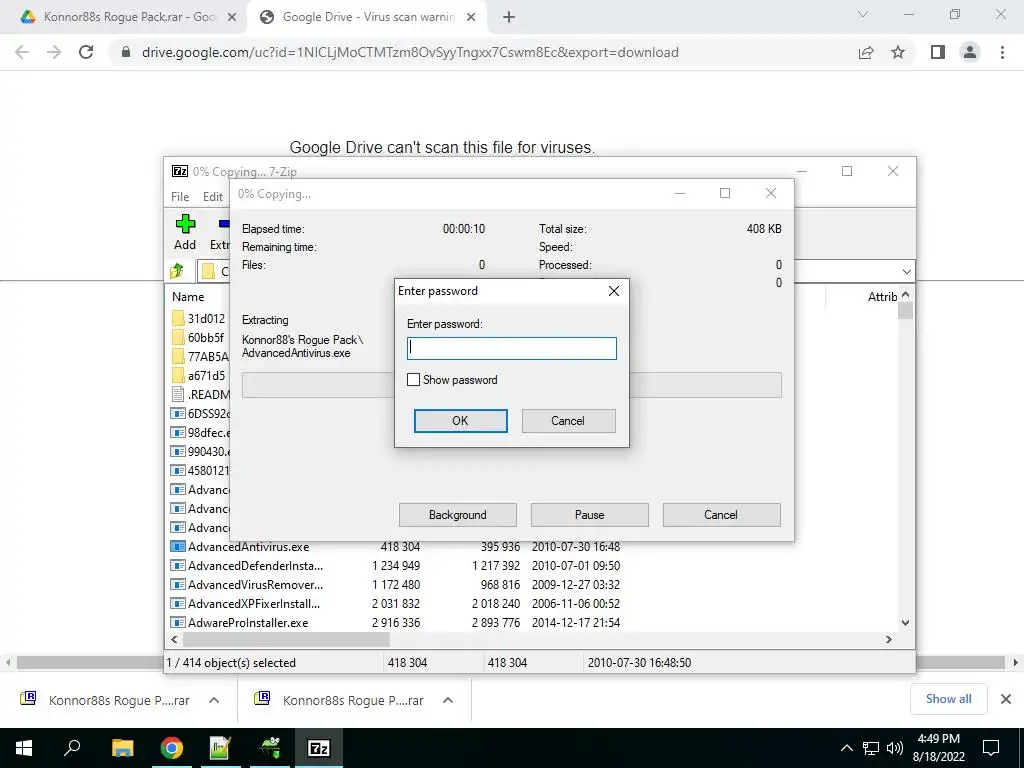Open Chrome side panel icon
The image size is (1024, 768).
938,52
